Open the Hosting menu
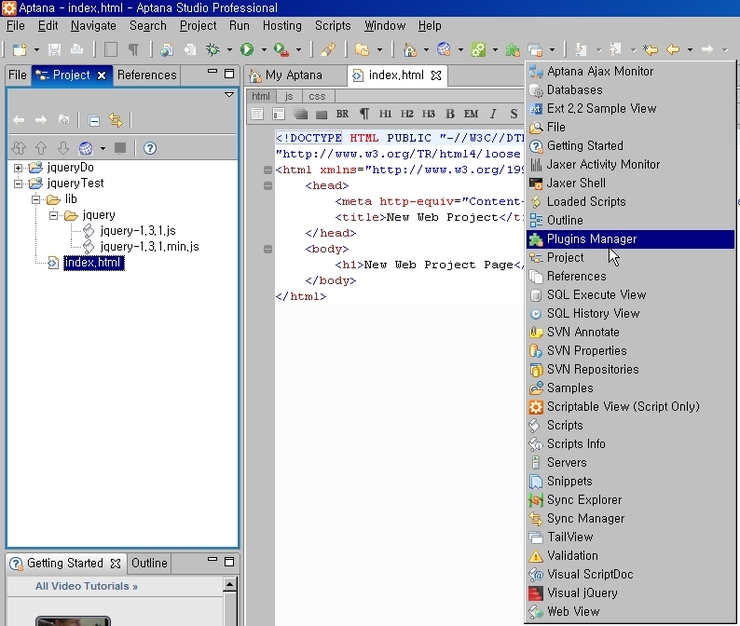 (x=282, y=25)
